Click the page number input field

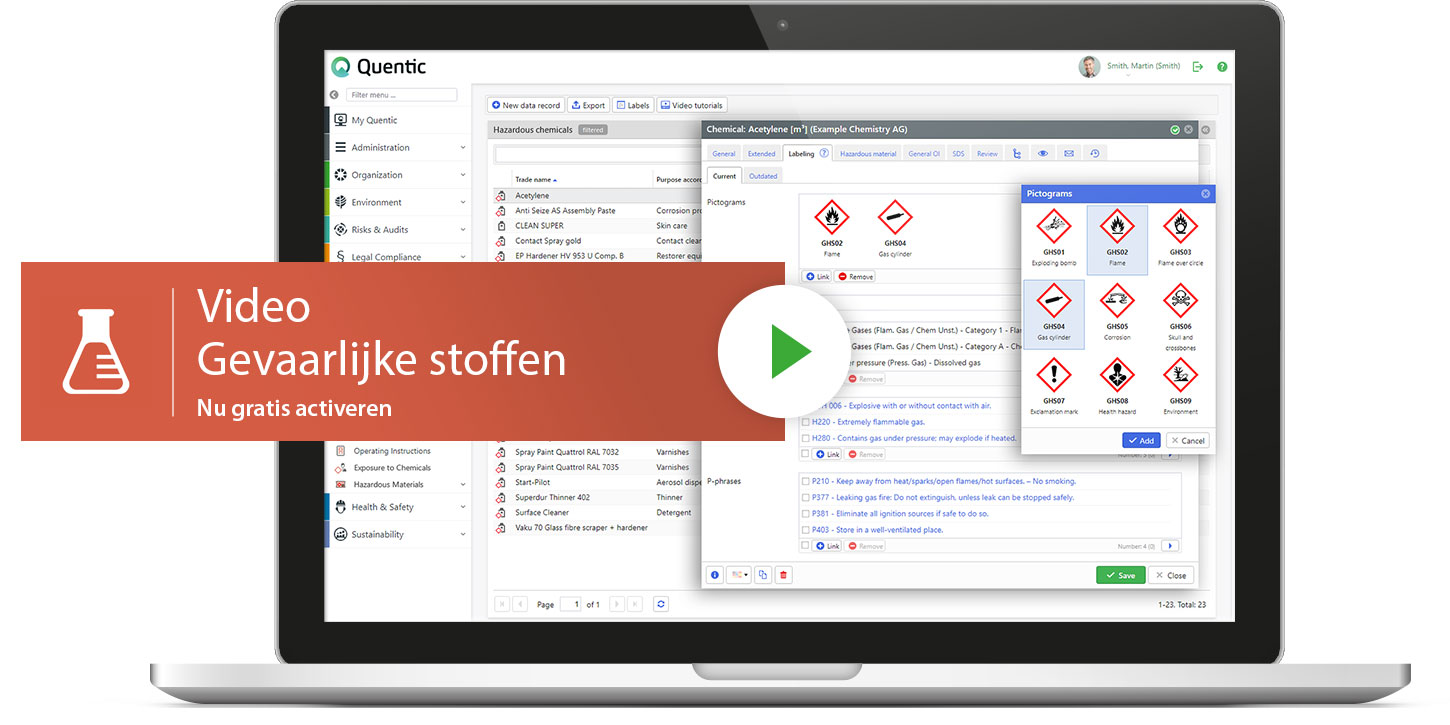click(570, 604)
